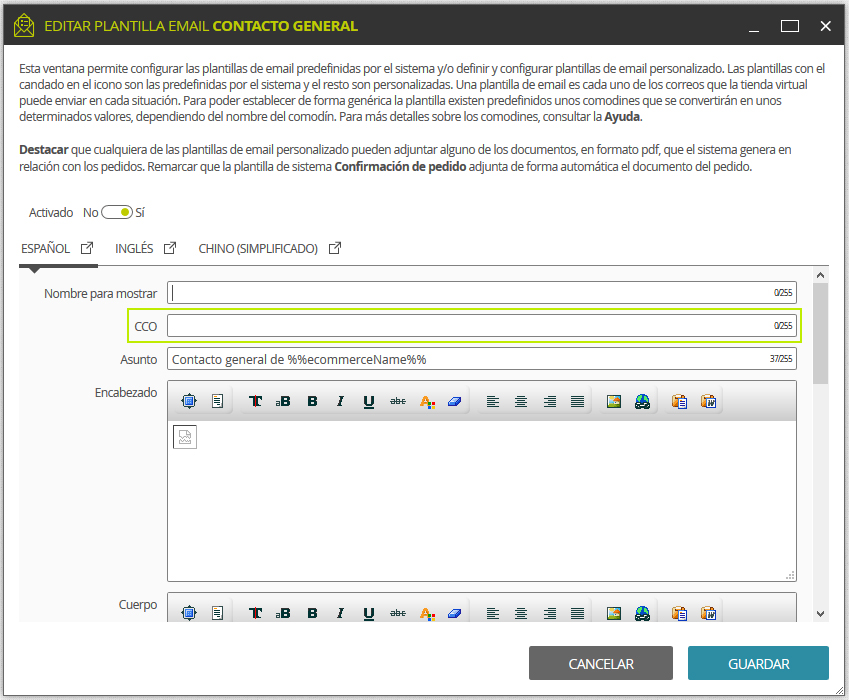The height and width of the screenshot is (700, 849).
Task: Click eraser remove-format icon in Encabezado toolbar
Action: (x=454, y=401)
